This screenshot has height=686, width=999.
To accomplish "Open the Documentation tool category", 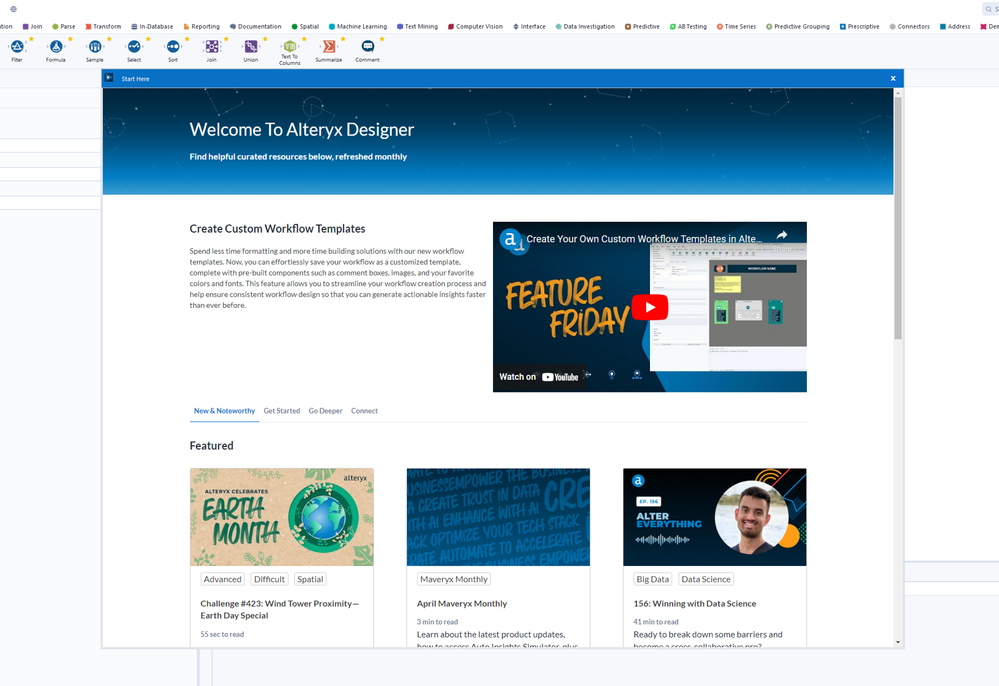I will click(255, 27).
